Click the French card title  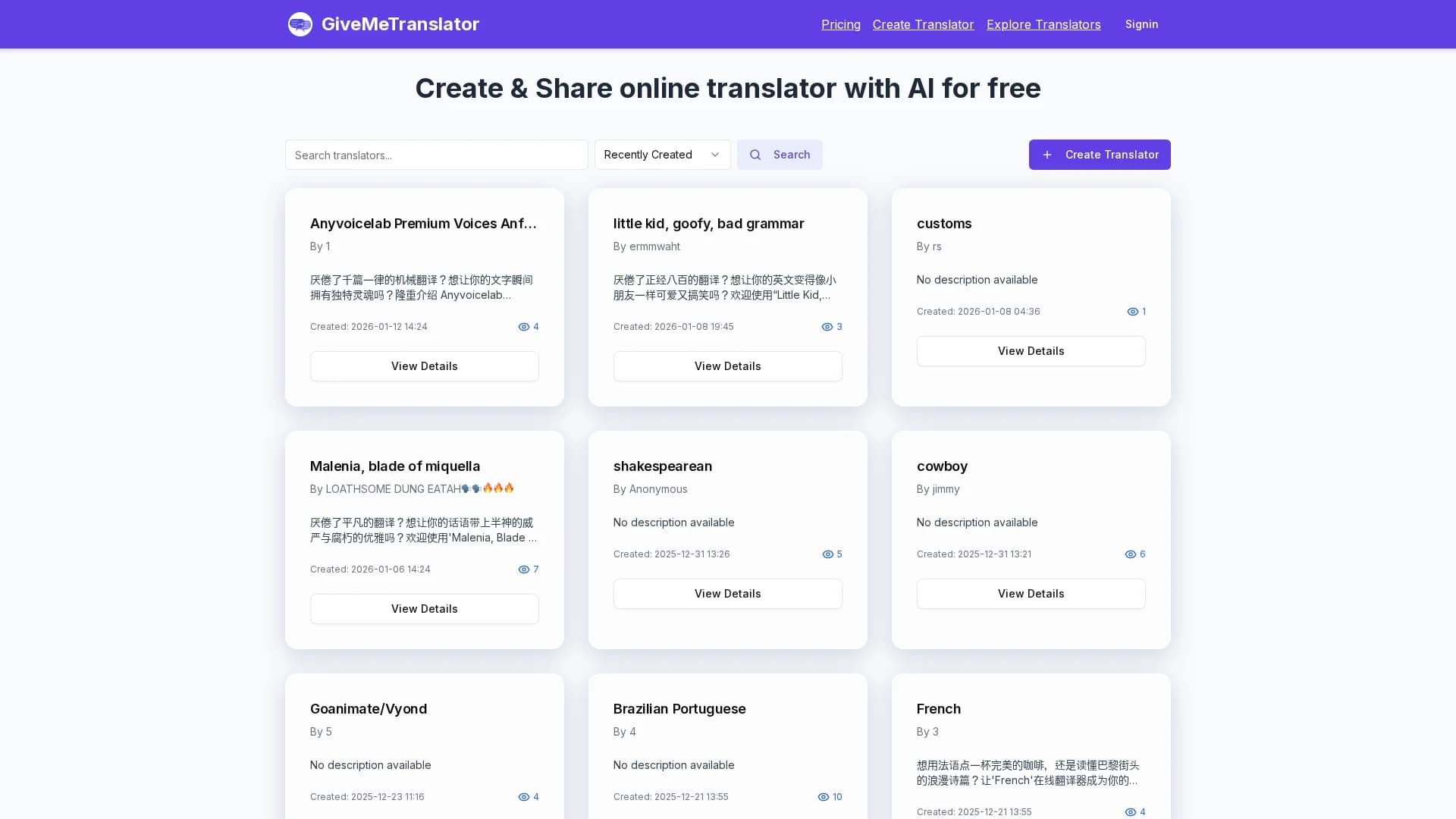[939, 709]
